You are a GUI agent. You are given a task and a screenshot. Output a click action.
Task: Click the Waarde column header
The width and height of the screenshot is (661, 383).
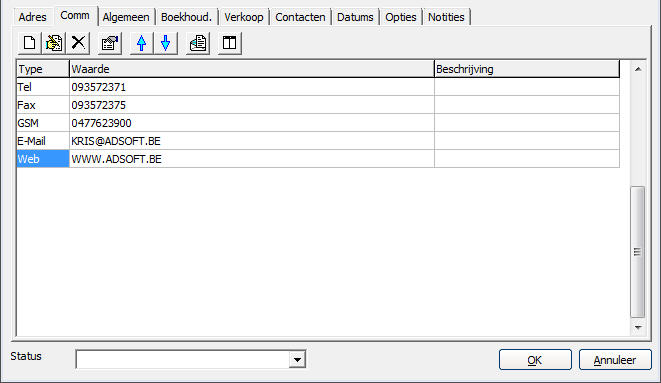(x=252, y=69)
